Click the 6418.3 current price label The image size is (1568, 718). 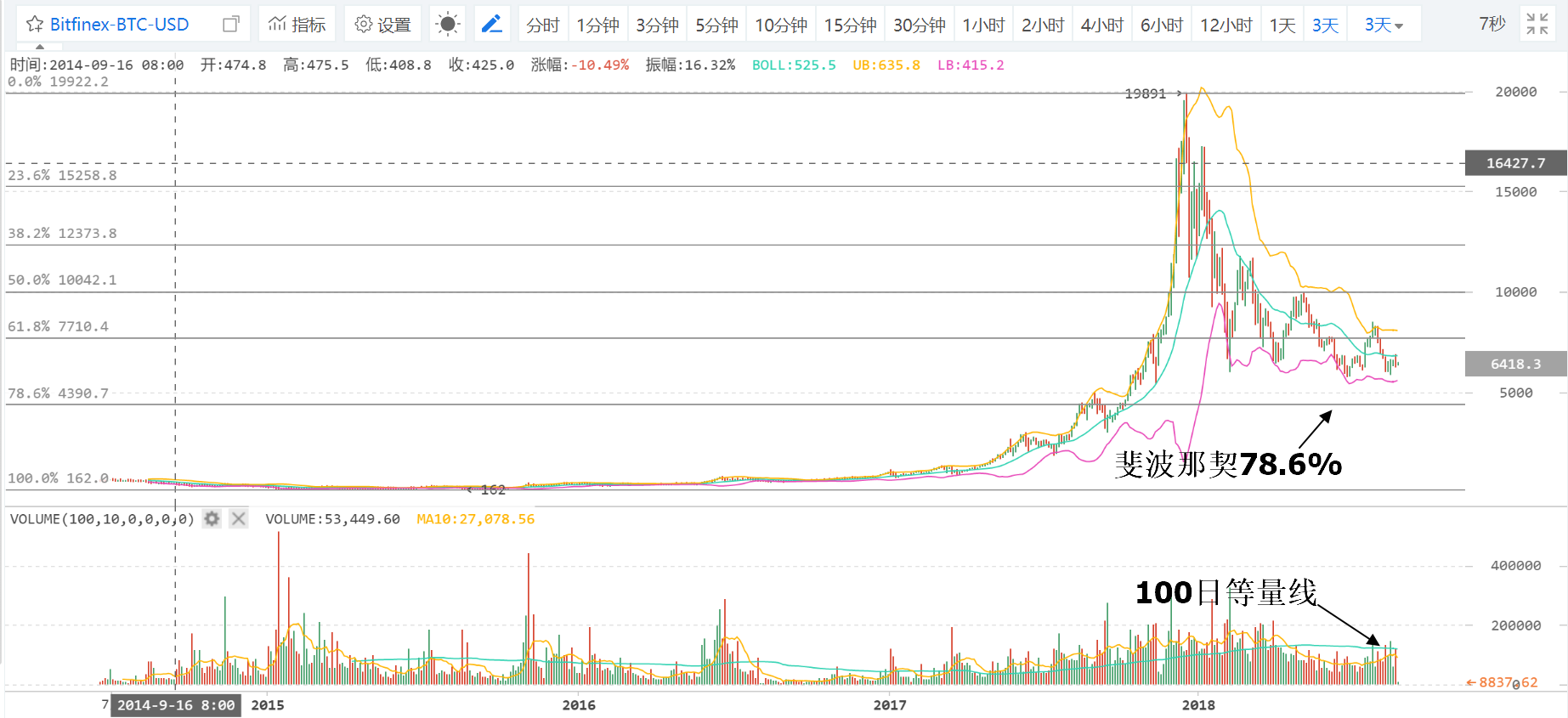1515,364
